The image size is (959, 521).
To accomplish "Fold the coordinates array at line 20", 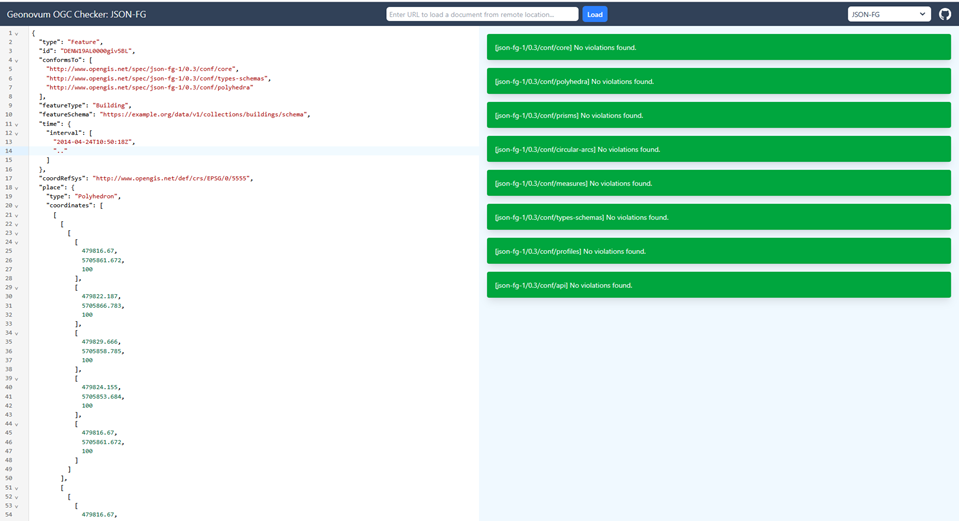I will coord(16,206).
